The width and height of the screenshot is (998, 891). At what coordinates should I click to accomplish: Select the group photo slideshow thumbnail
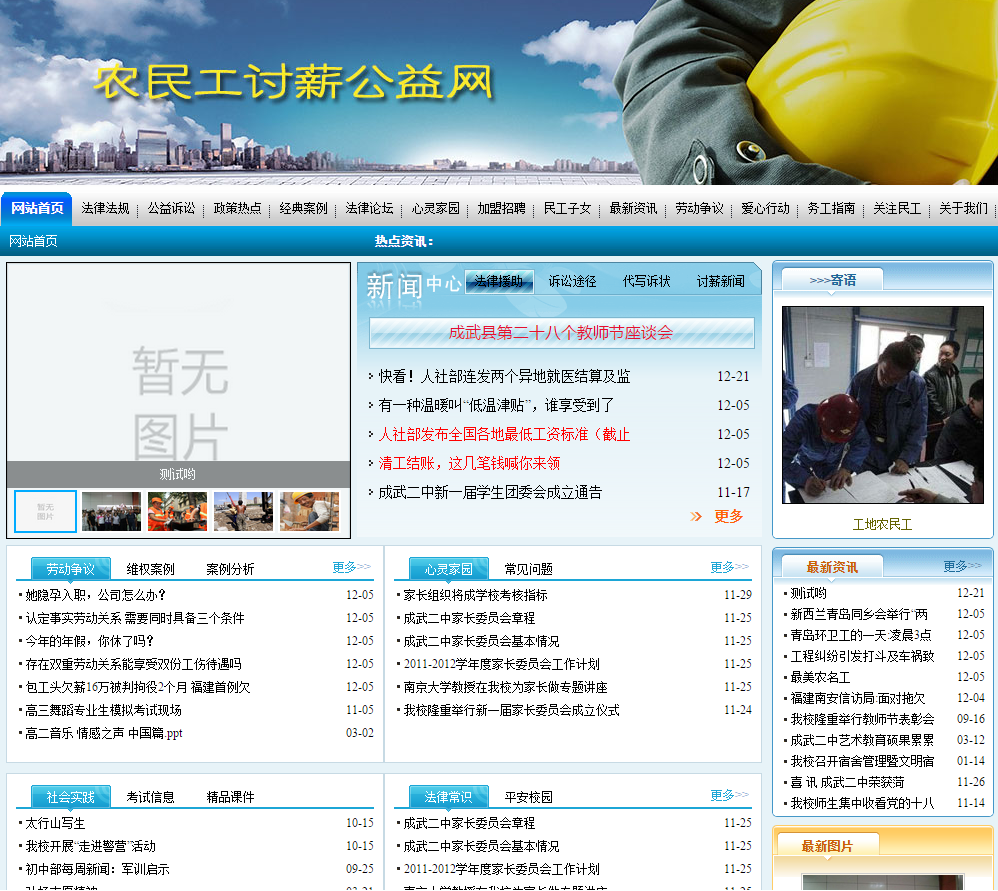[111, 511]
